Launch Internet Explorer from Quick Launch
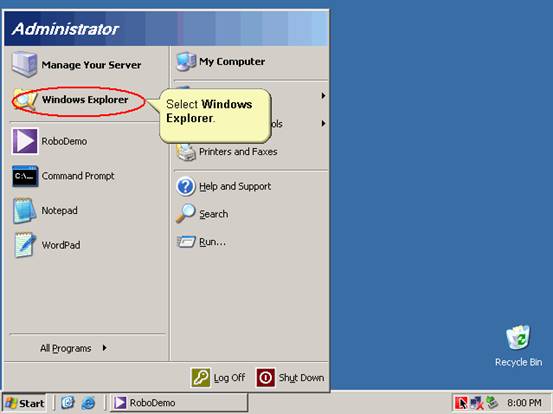This screenshot has height=414, width=553. coord(88,403)
